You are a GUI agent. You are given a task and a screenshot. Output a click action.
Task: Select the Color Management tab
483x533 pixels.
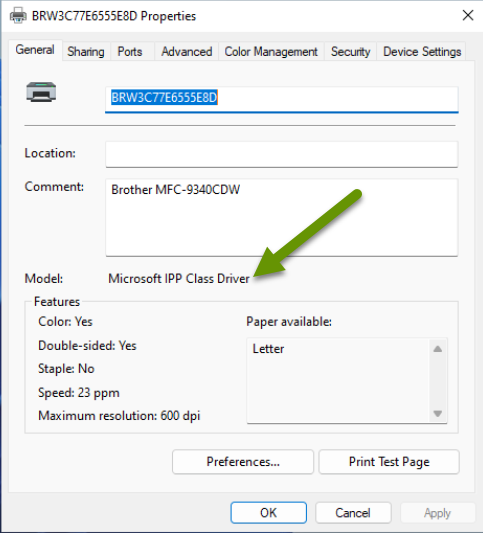(x=271, y=52)
